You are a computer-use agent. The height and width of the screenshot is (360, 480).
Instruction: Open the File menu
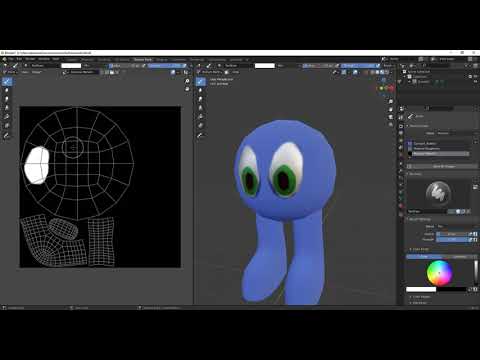point(11,59)
